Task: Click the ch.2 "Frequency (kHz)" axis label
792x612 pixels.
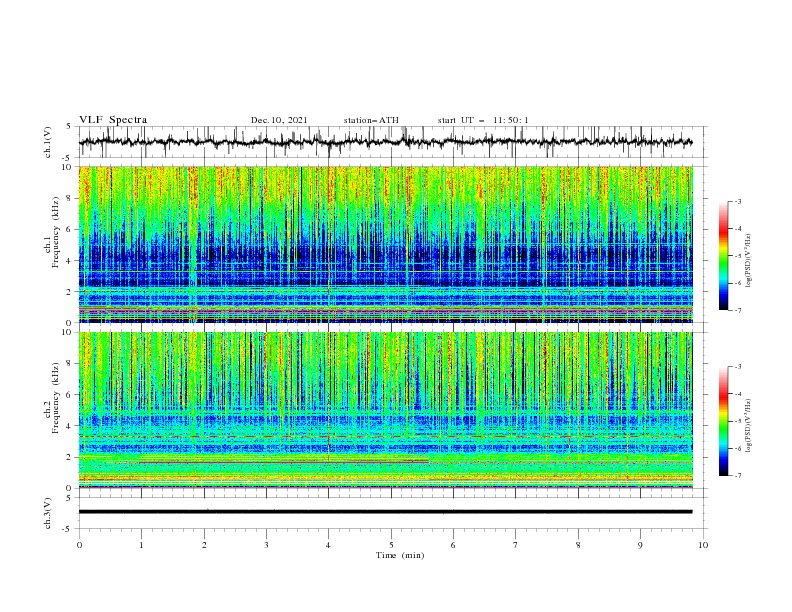Action: click(55, 398)
